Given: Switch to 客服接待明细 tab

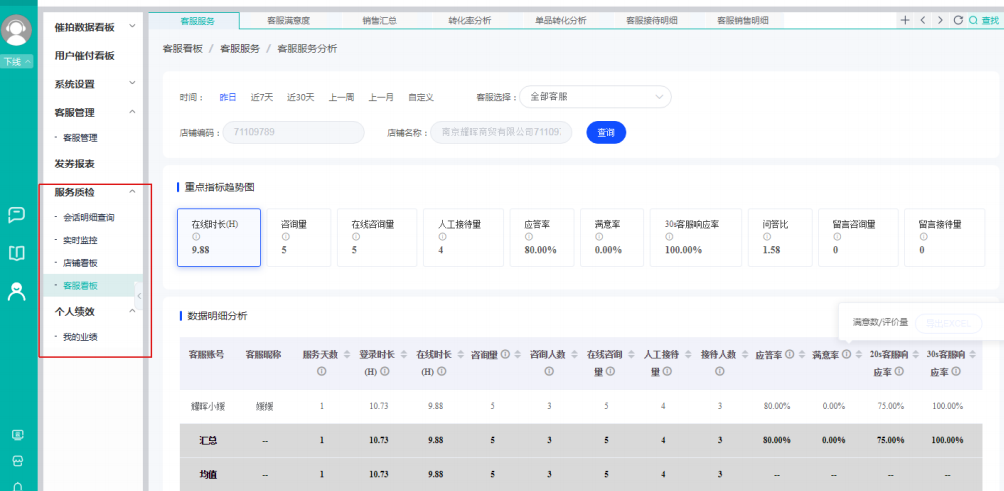Looking at the screenshot, I should coord(652,20).
